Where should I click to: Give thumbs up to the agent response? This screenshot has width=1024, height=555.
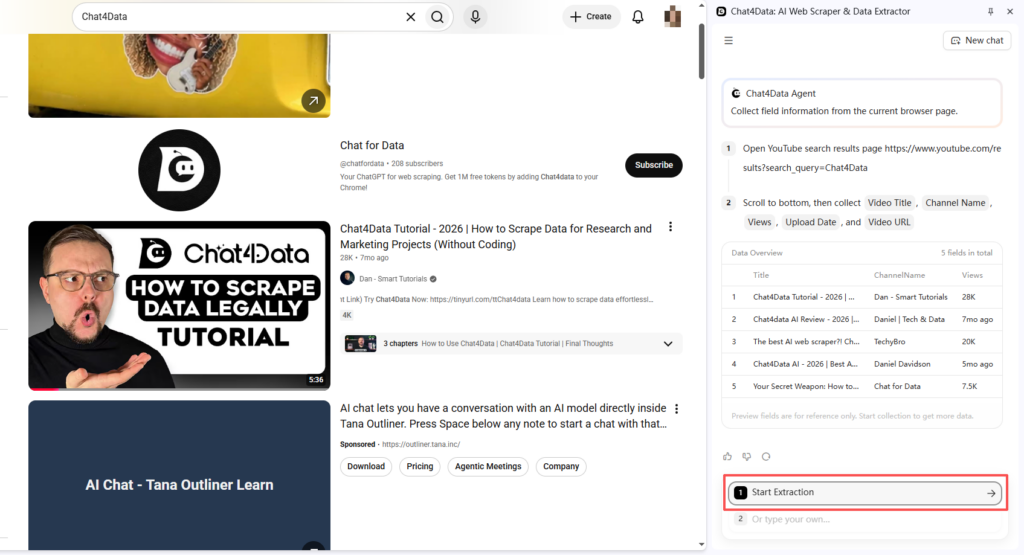(728, 456)
